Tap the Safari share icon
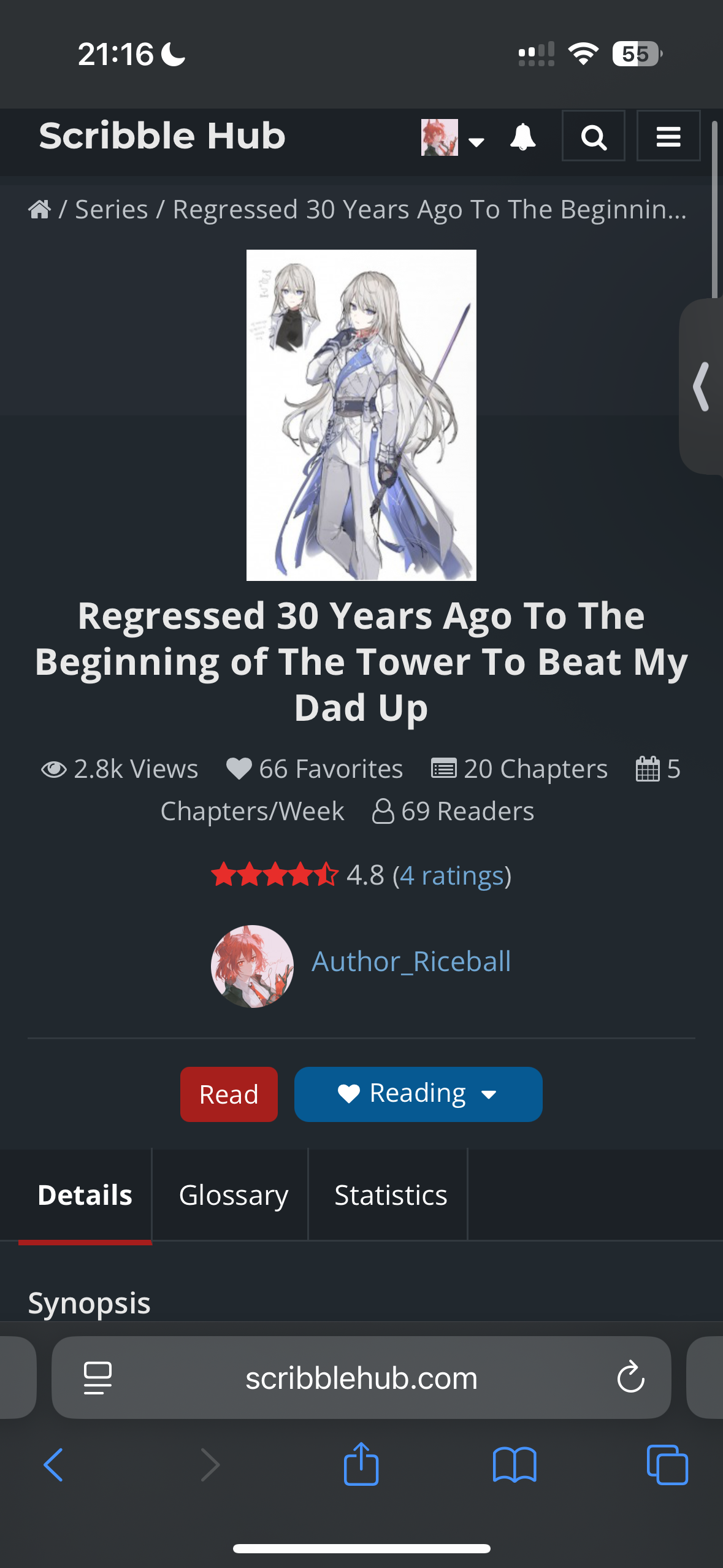This screenshot has width=723, height=1568. point(361,1464)
